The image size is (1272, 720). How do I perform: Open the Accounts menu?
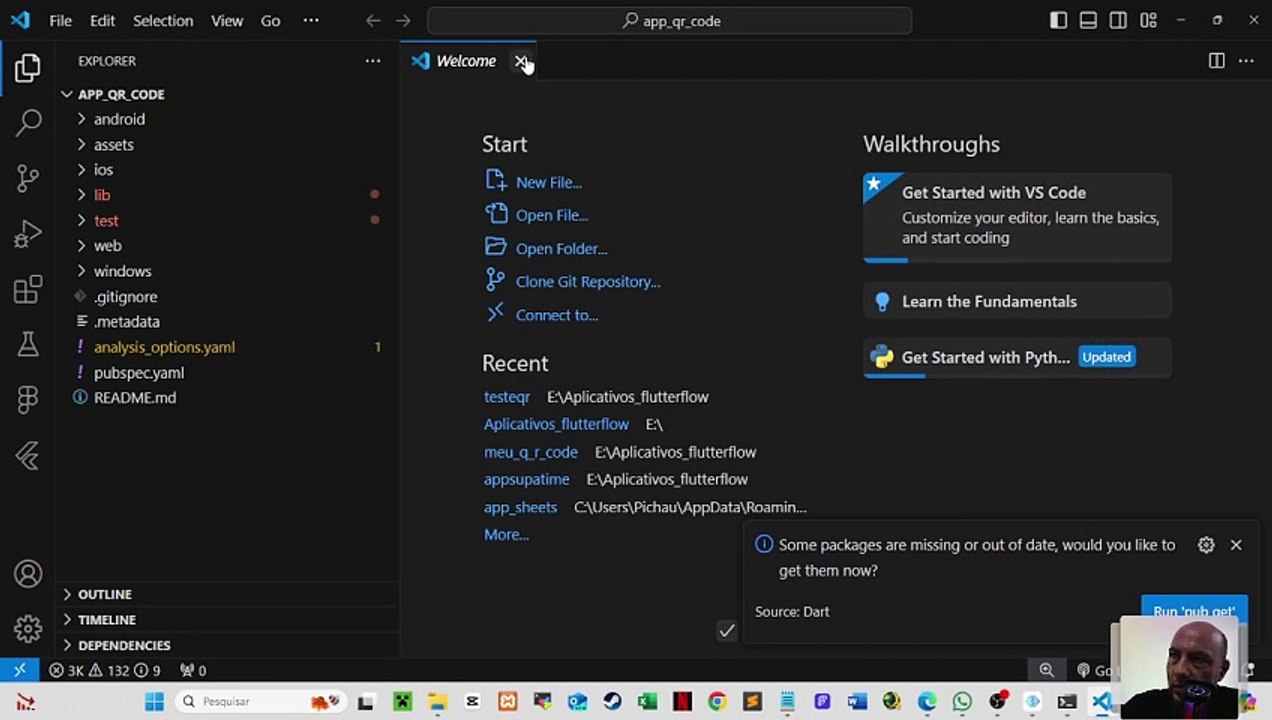[28, 574]
